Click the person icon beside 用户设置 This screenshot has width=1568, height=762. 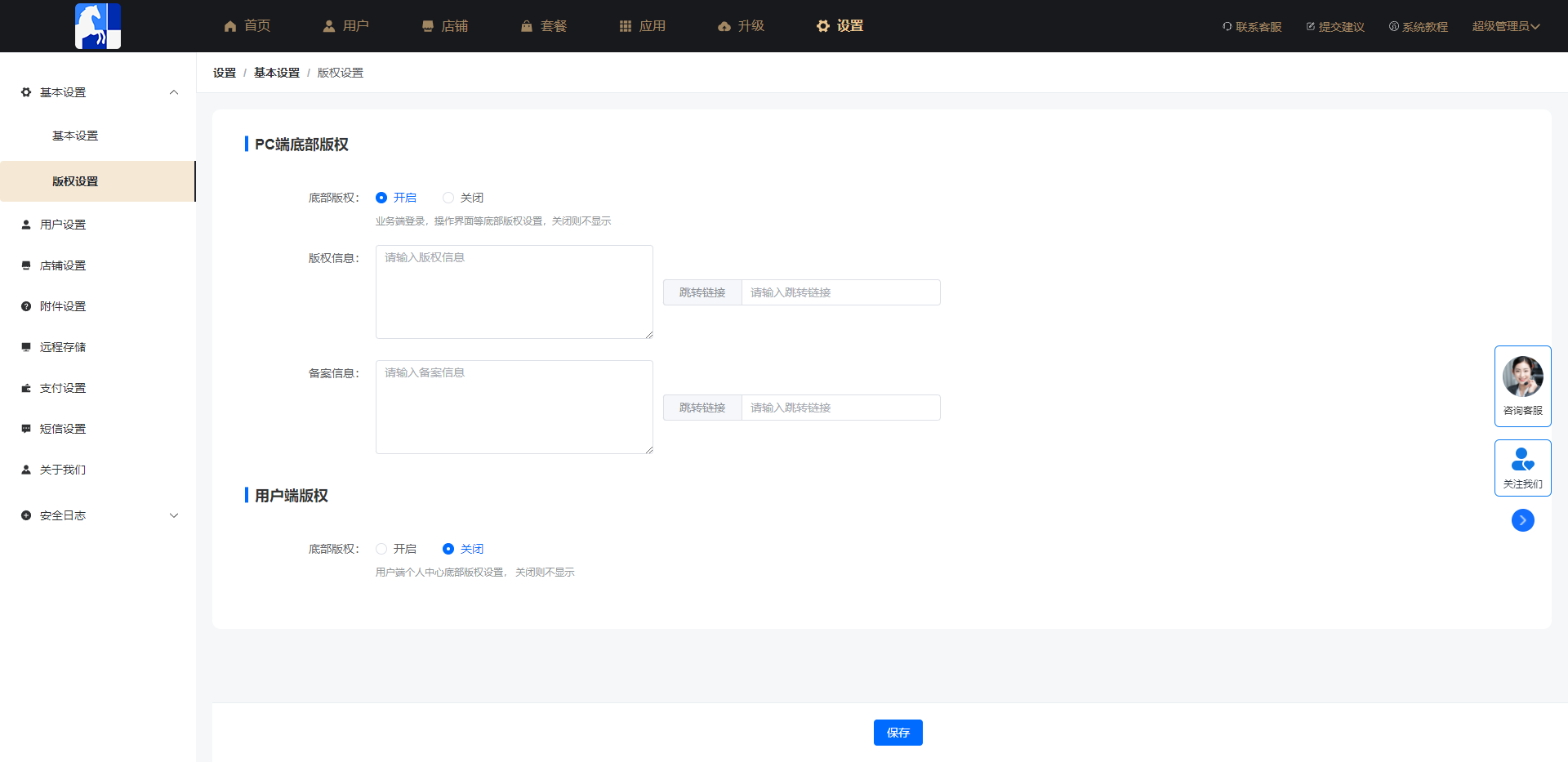coord(26,225)
